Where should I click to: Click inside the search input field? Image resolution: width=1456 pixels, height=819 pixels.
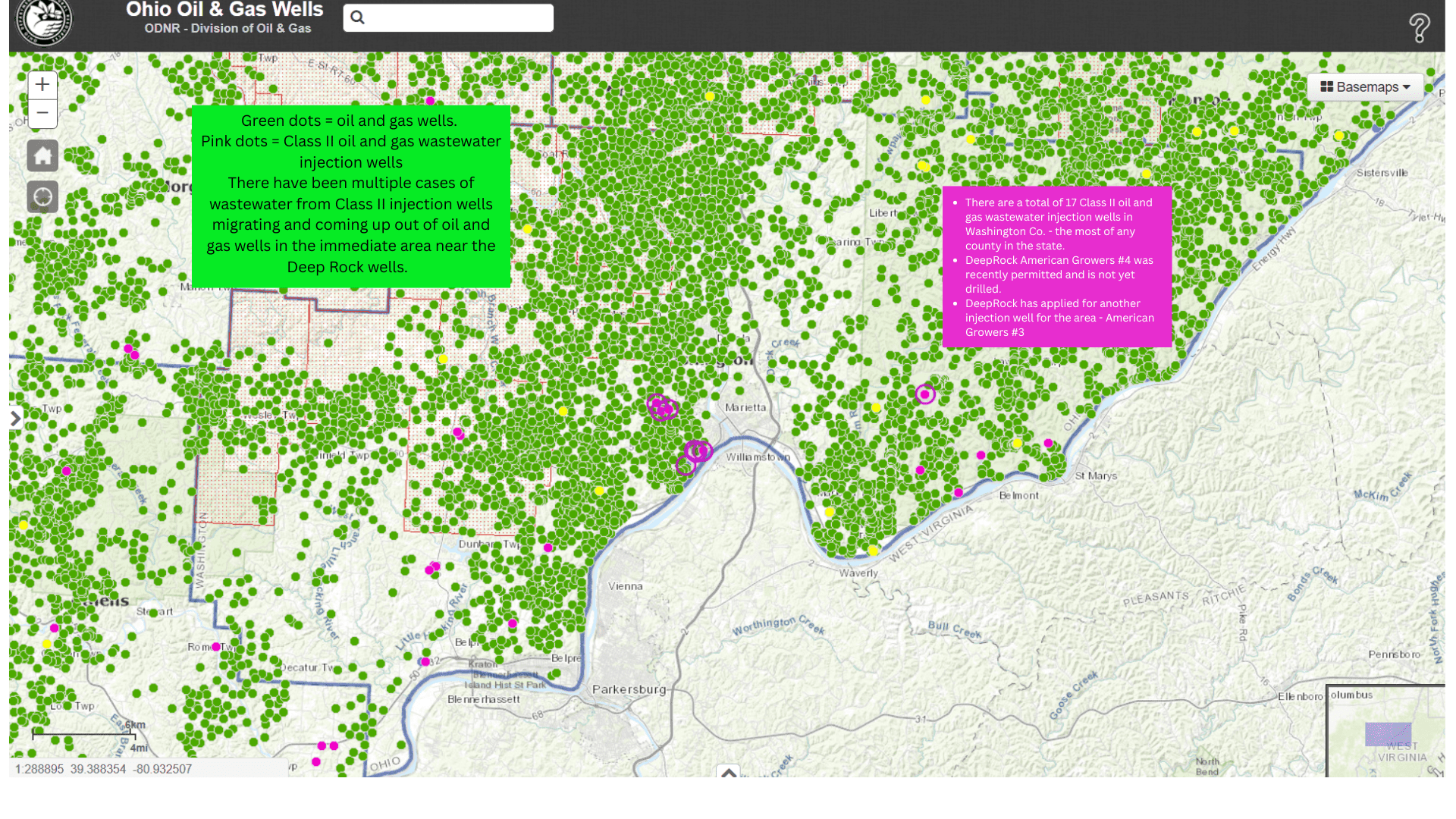click(x=459, y=17)
